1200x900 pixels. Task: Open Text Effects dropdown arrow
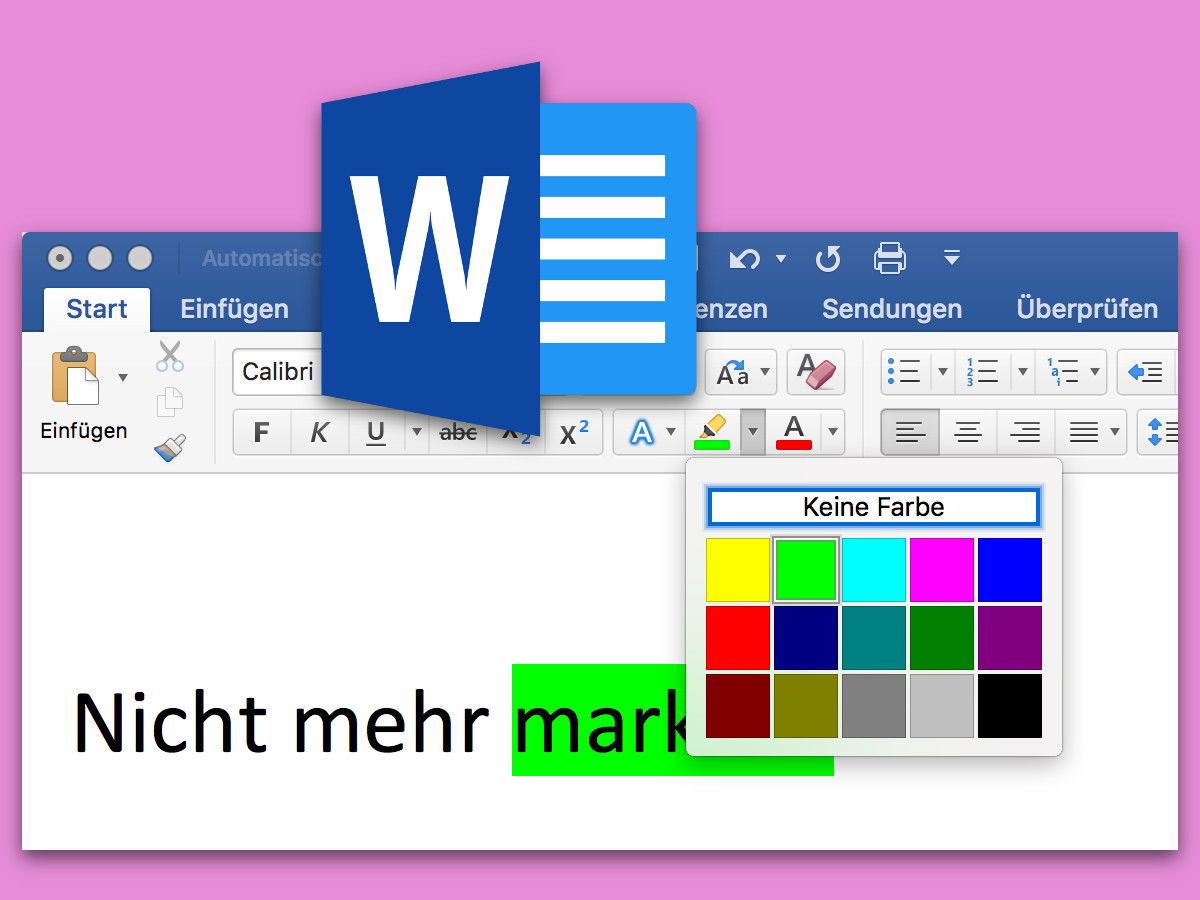tap(671, 432)
